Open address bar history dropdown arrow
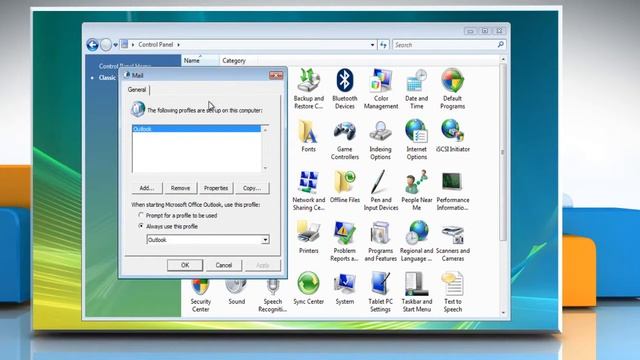Viewport: 640px width, 360px height. point(372,45)
